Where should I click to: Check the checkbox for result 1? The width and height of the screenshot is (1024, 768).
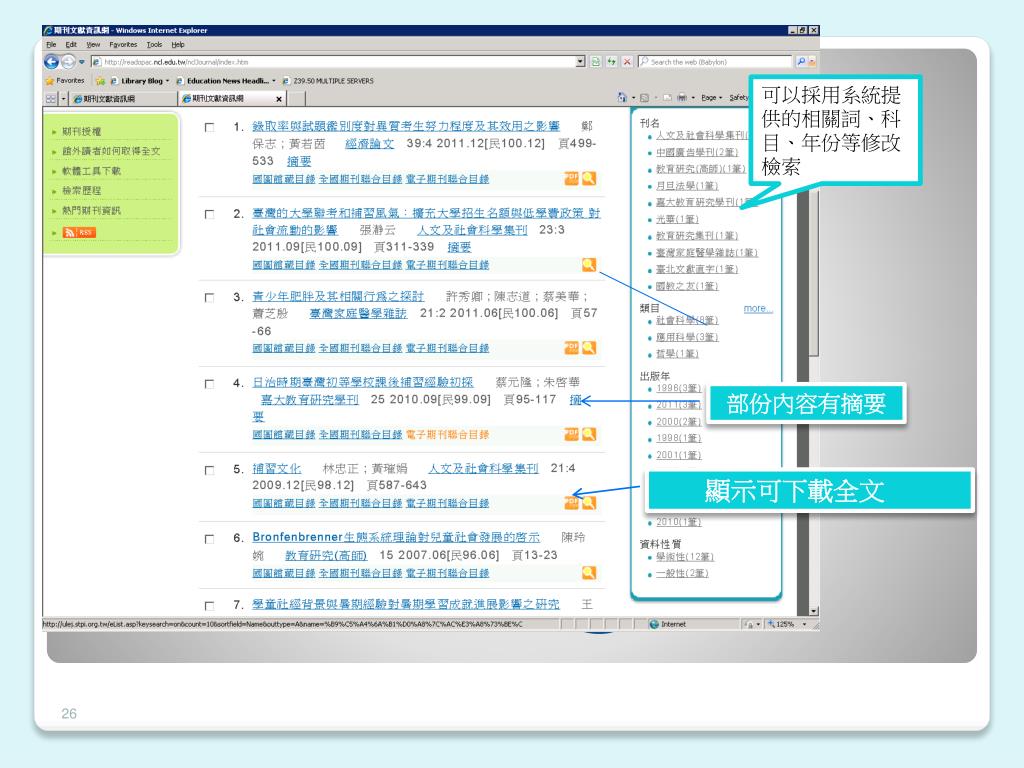tap(209, 128)
